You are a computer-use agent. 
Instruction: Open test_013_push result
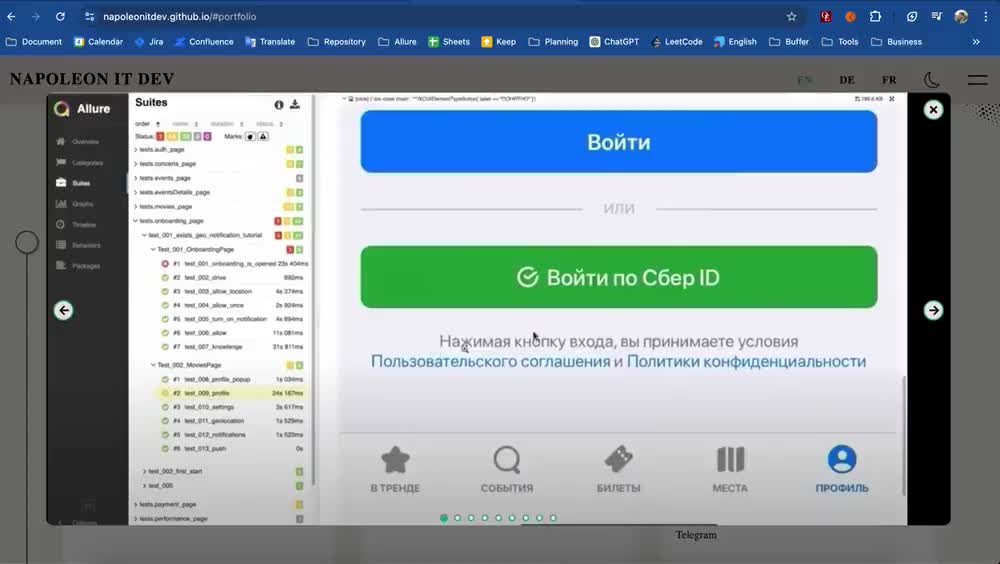(x=232, y=449)
